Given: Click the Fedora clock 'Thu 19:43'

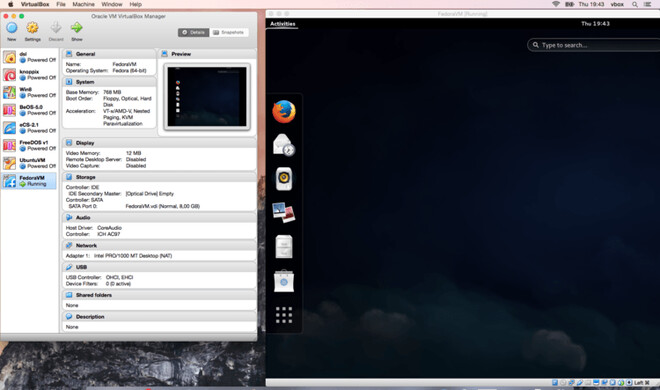Looking at the screenshot, I should coord(595,24).
